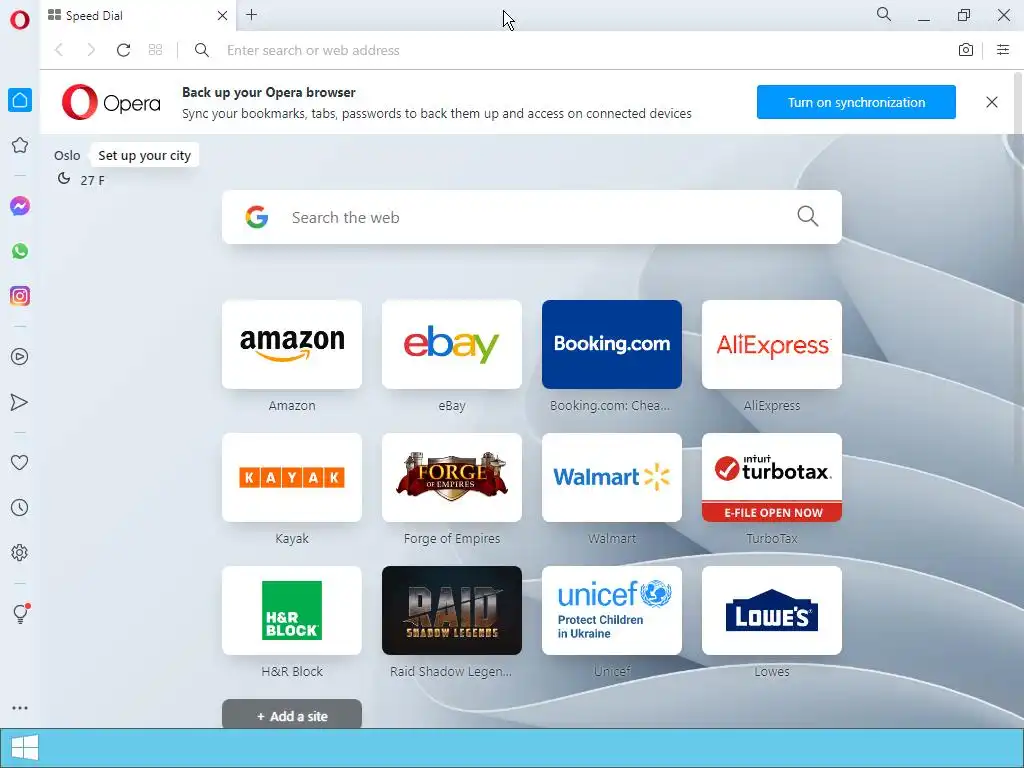Go forward with the forward arrow
The height and width of the screenshot is (768, 1024).
tap(91, 50)
